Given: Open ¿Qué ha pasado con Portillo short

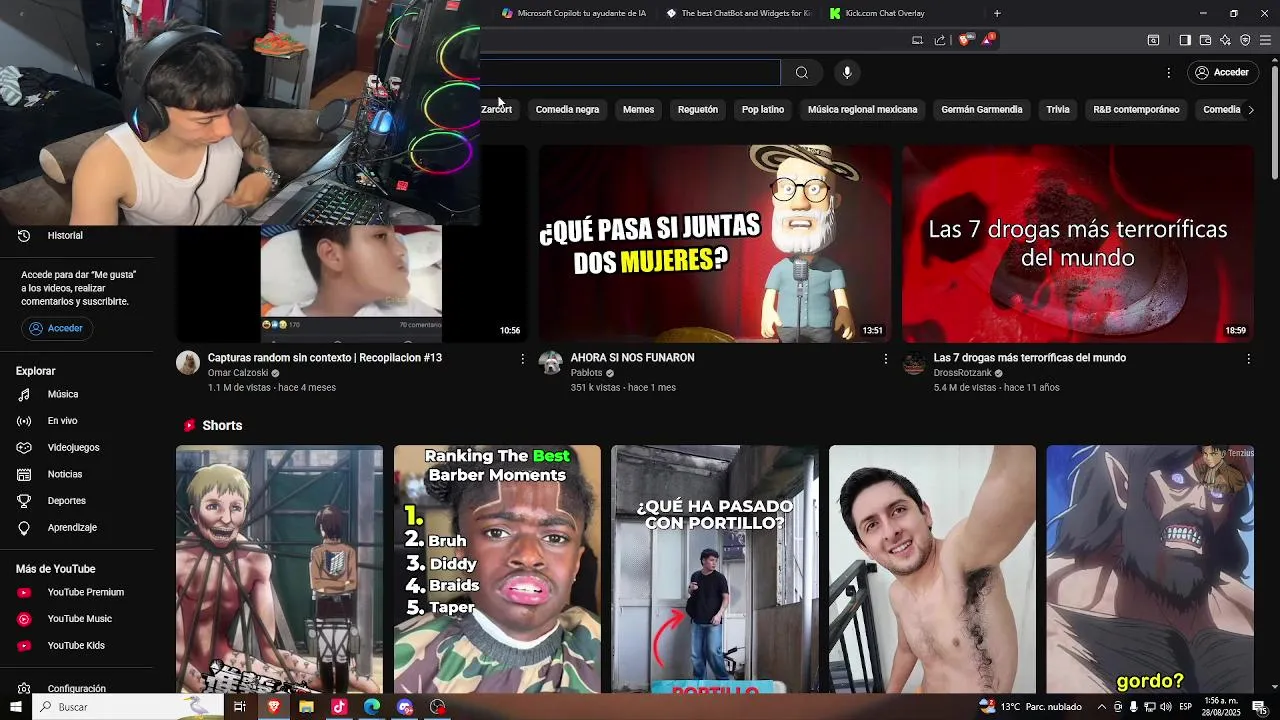Looking at the screenshot, I should point(714,569).
